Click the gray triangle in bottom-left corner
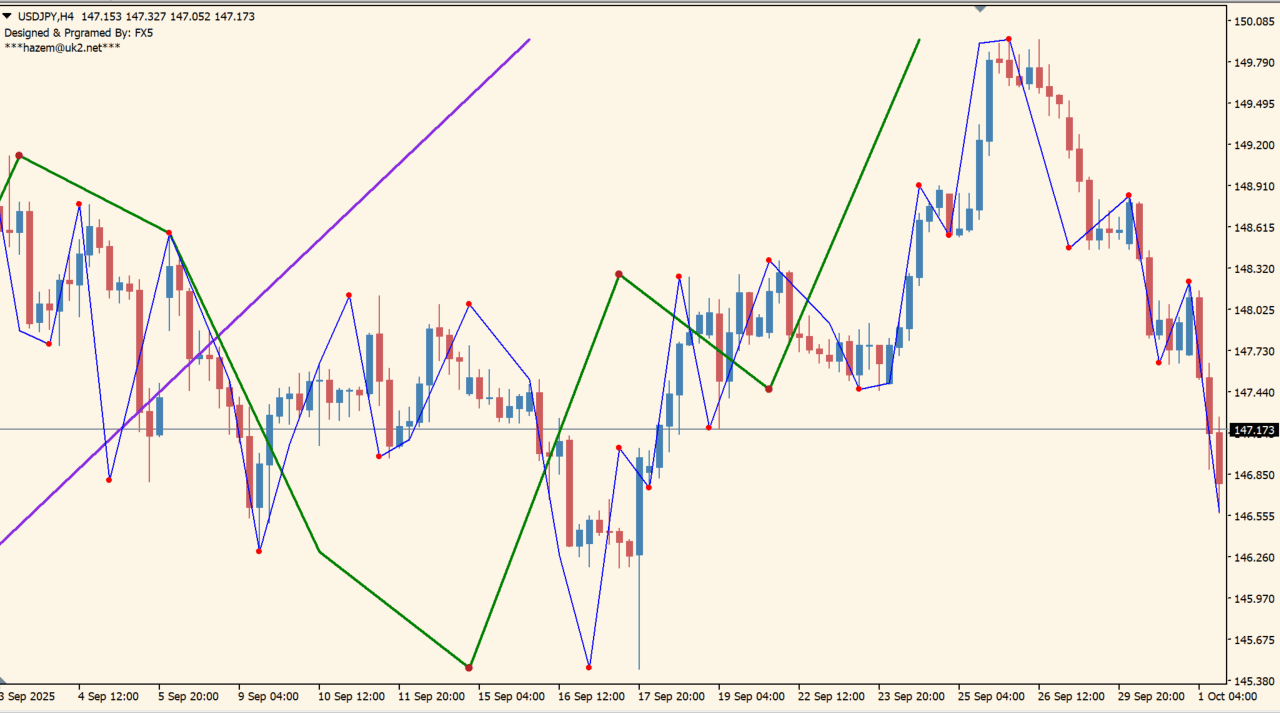The image size is (1280, 713). pyautogui.click(x=3, y=679)
